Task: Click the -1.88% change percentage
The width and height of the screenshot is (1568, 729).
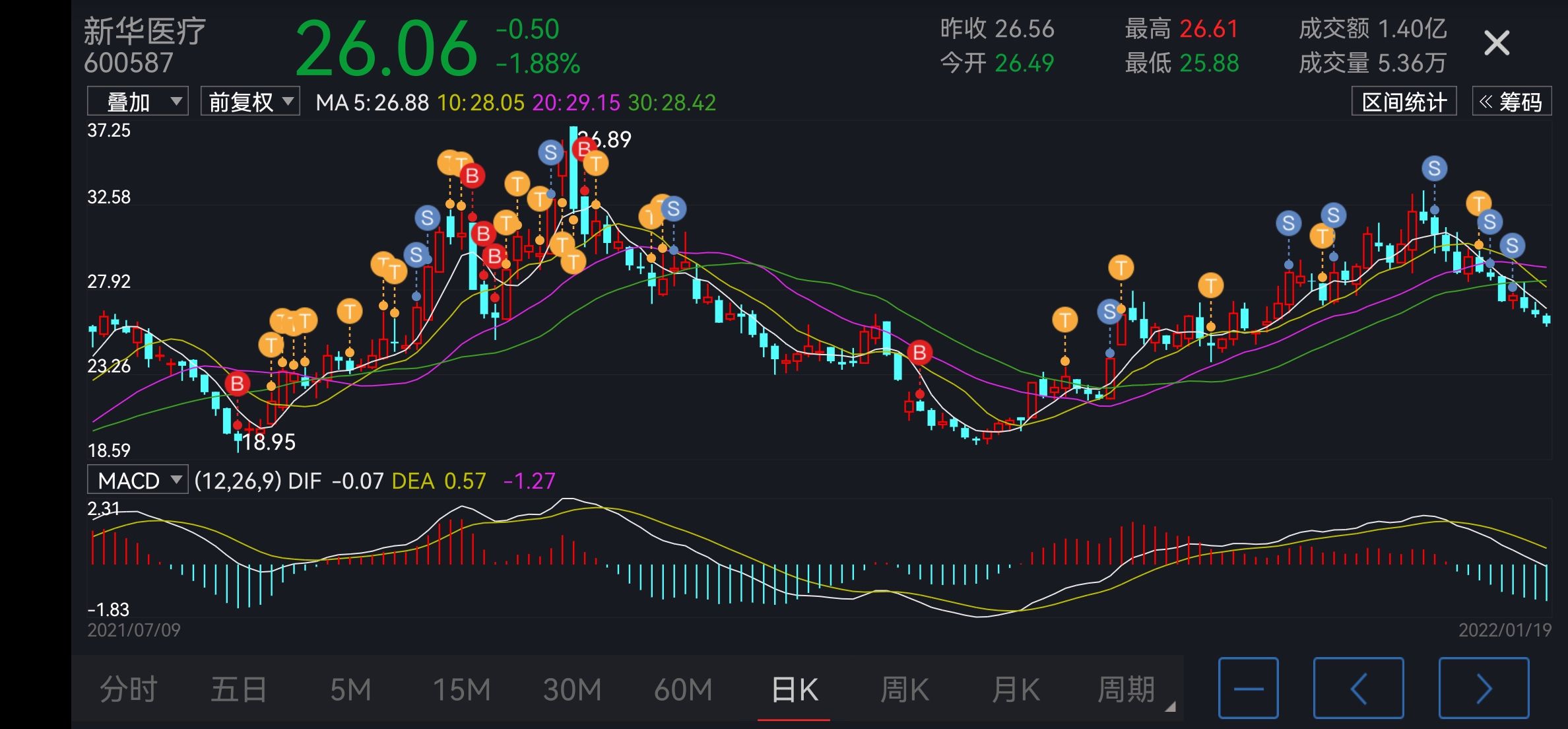Action: pyautogui.click(x=538, y=64)
